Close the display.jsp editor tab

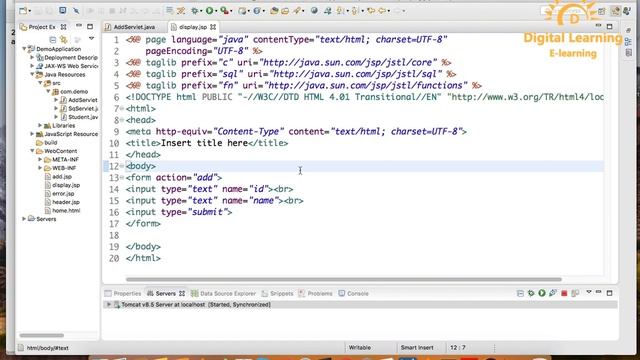point(213,27)
